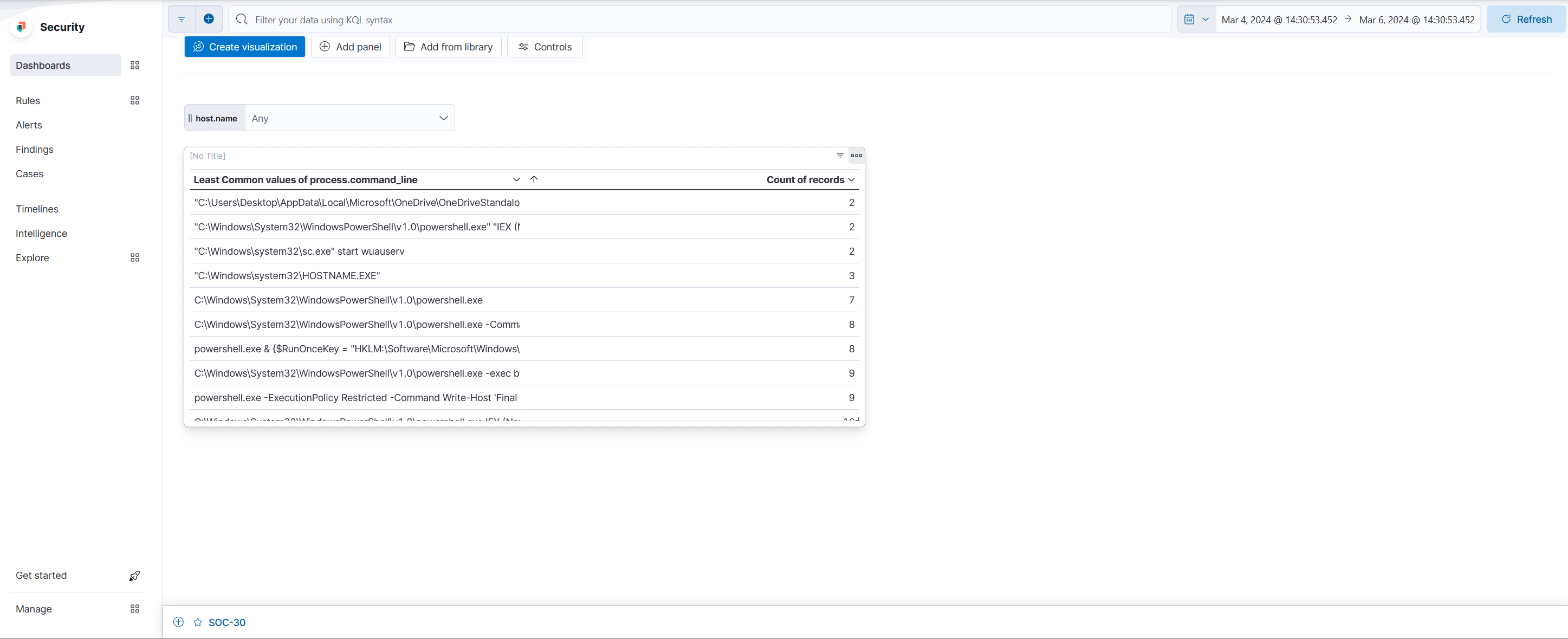
Task: Click the add filter plus icon
Action: coord(208,19)
